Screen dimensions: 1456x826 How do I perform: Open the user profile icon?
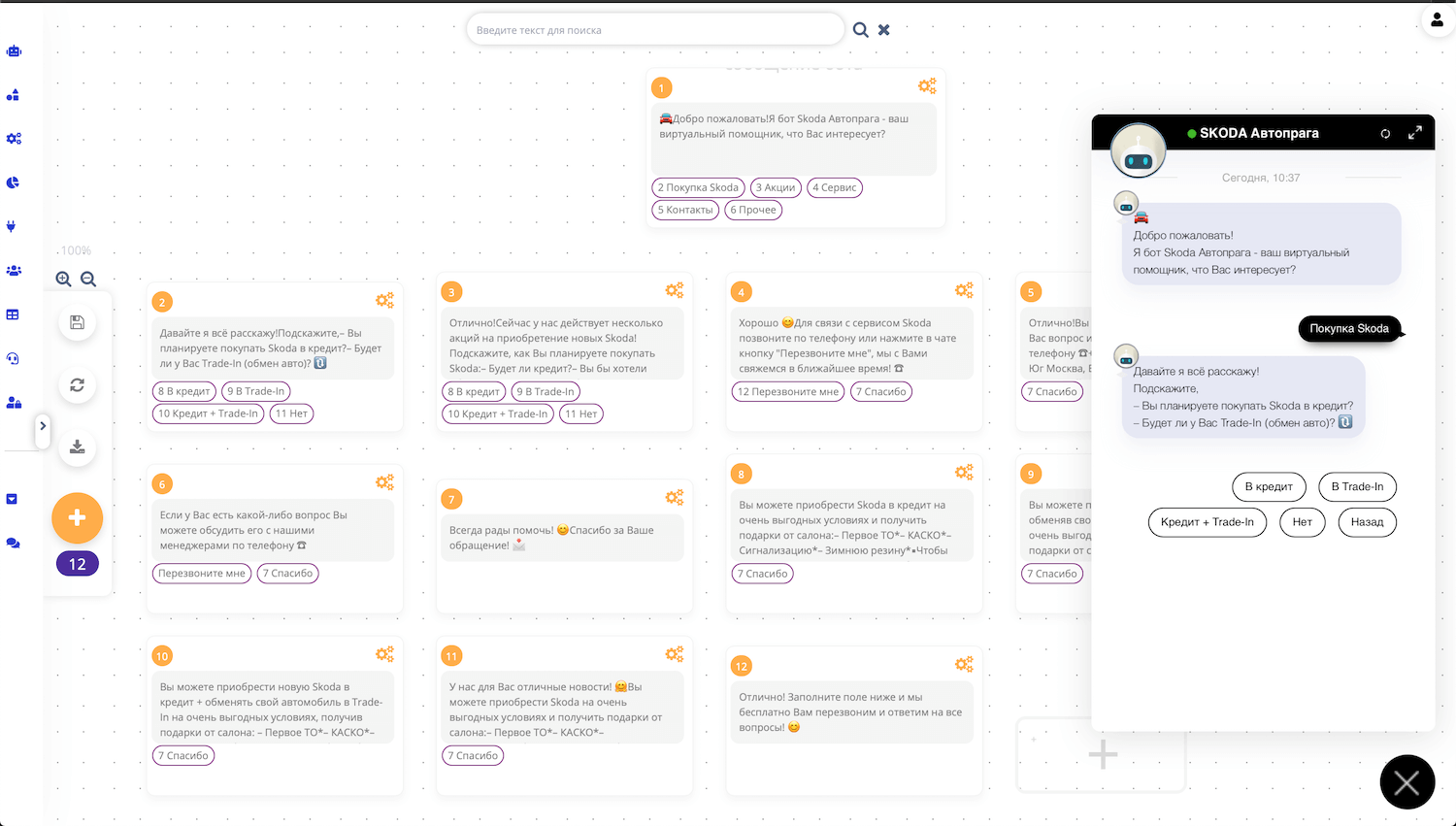(1438, 19)
